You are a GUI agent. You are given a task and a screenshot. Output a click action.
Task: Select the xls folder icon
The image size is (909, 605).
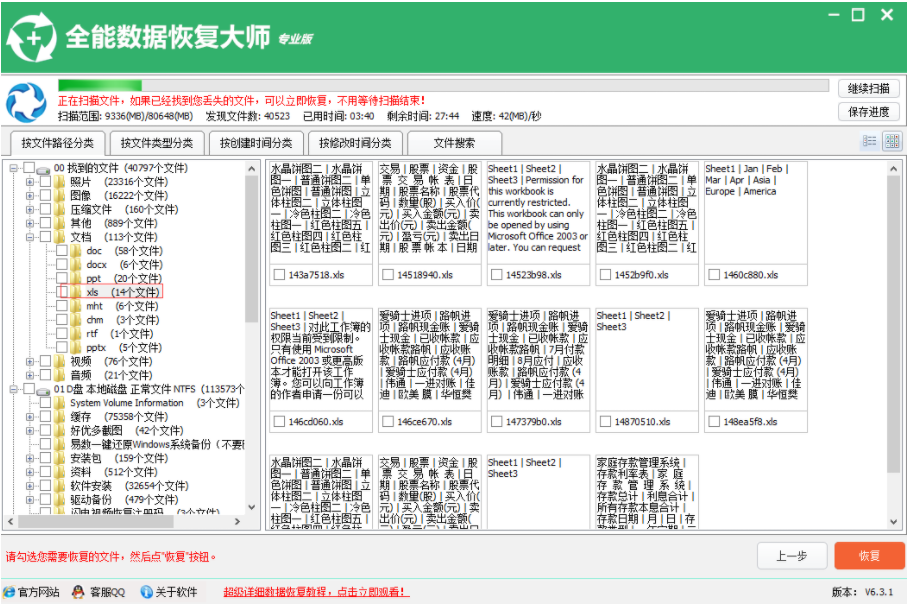pyautogui.click(x=76, y=291)
